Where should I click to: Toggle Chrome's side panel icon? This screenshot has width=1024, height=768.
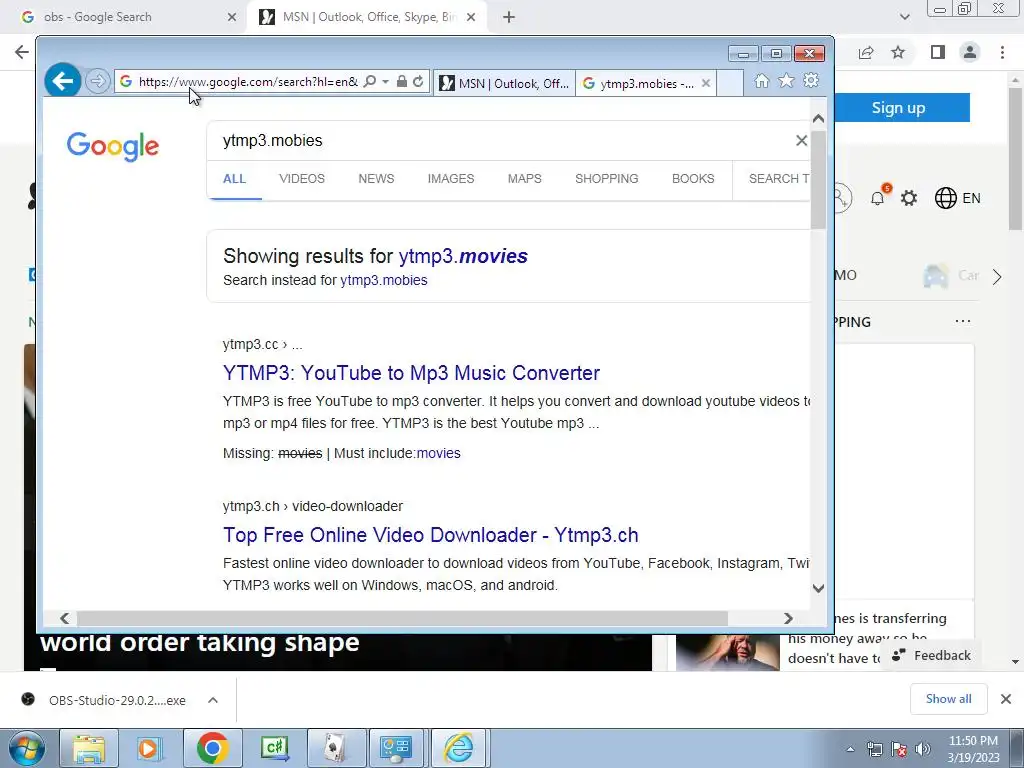coord(938,52)
